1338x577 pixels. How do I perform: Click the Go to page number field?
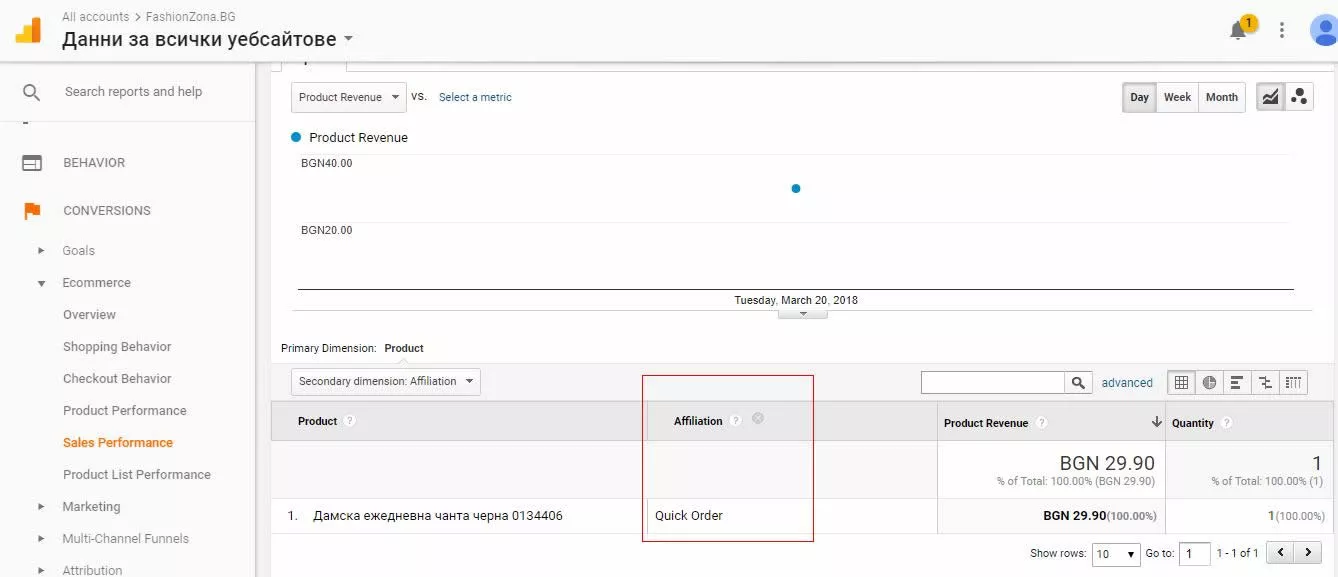tap(1195, 554)
